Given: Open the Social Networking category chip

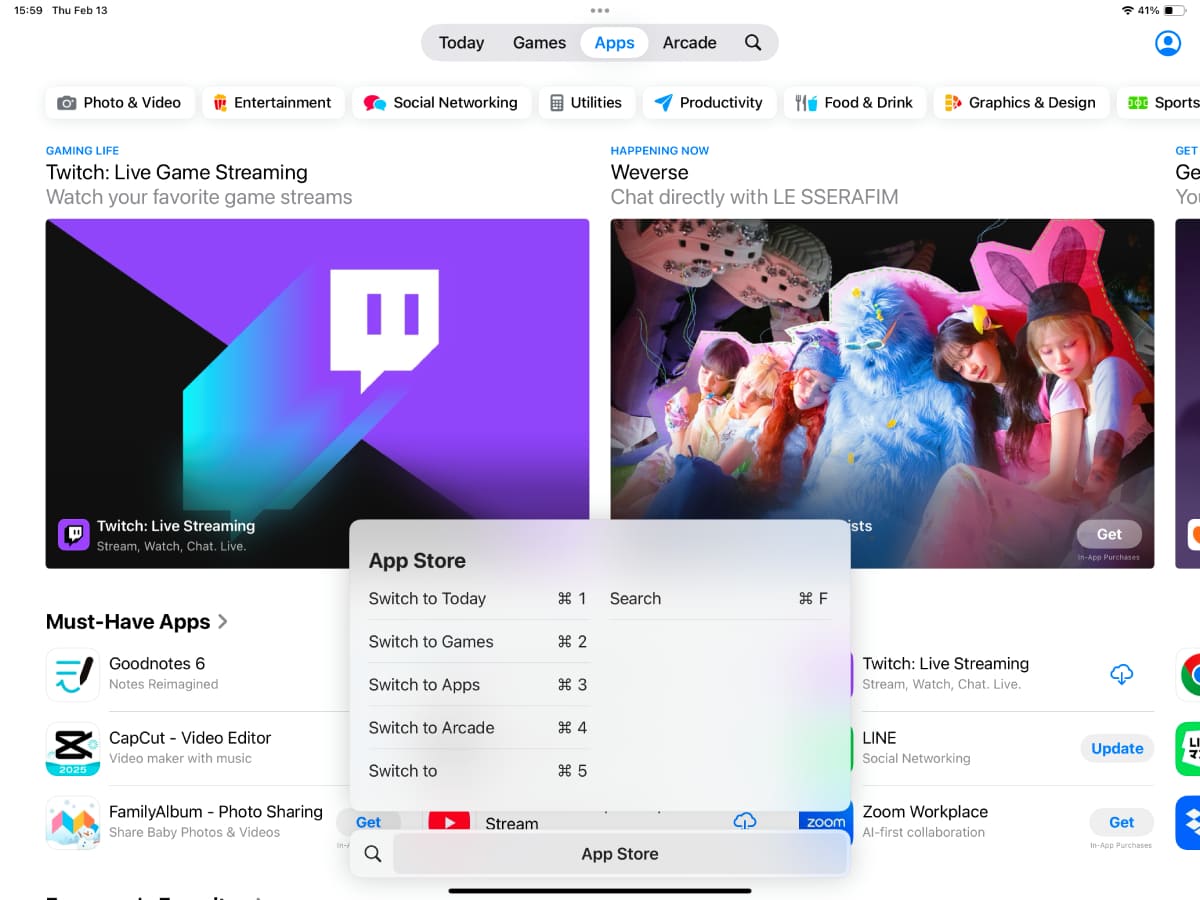Looking at the screenshot, I should pyautogui.click(x=441, y=102).
